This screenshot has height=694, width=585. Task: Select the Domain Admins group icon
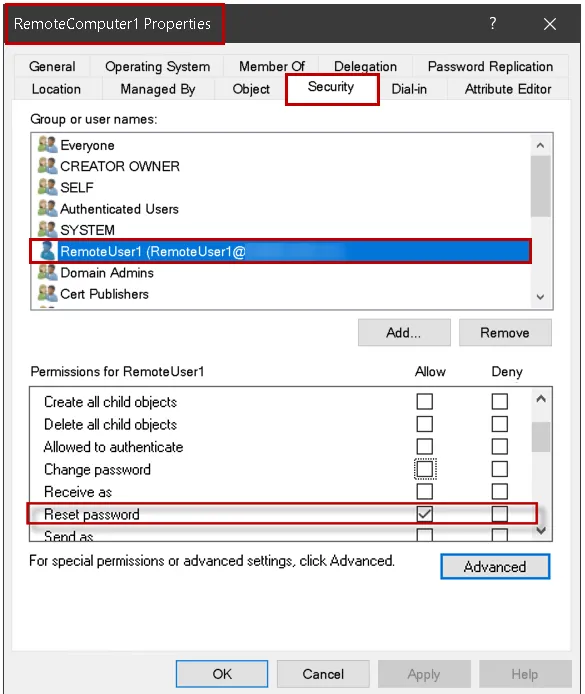[47, 272]
